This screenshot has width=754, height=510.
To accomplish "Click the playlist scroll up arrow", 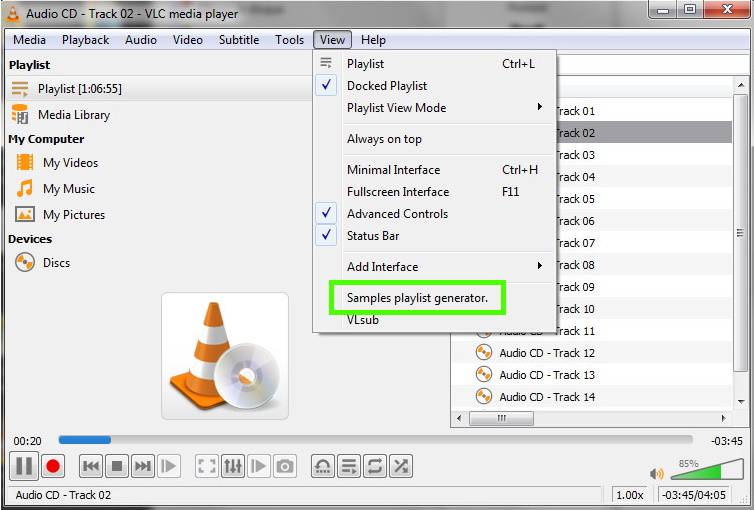I will 741,85.
